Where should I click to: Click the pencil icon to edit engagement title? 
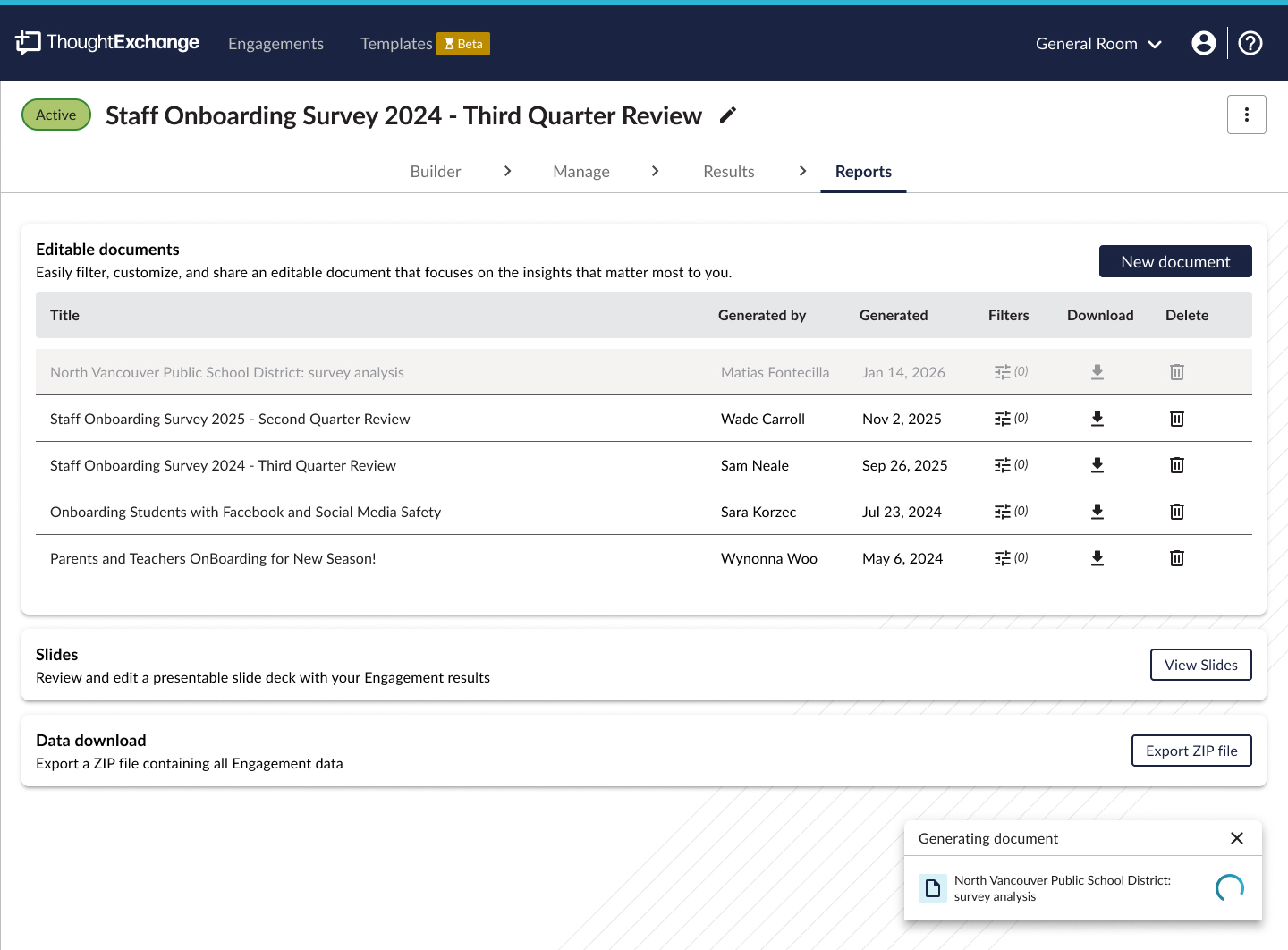tap(728, 115)
